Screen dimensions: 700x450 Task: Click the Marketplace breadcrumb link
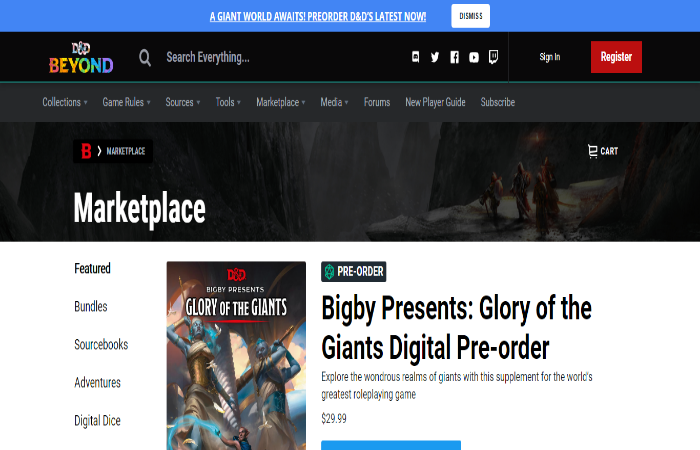125,151
